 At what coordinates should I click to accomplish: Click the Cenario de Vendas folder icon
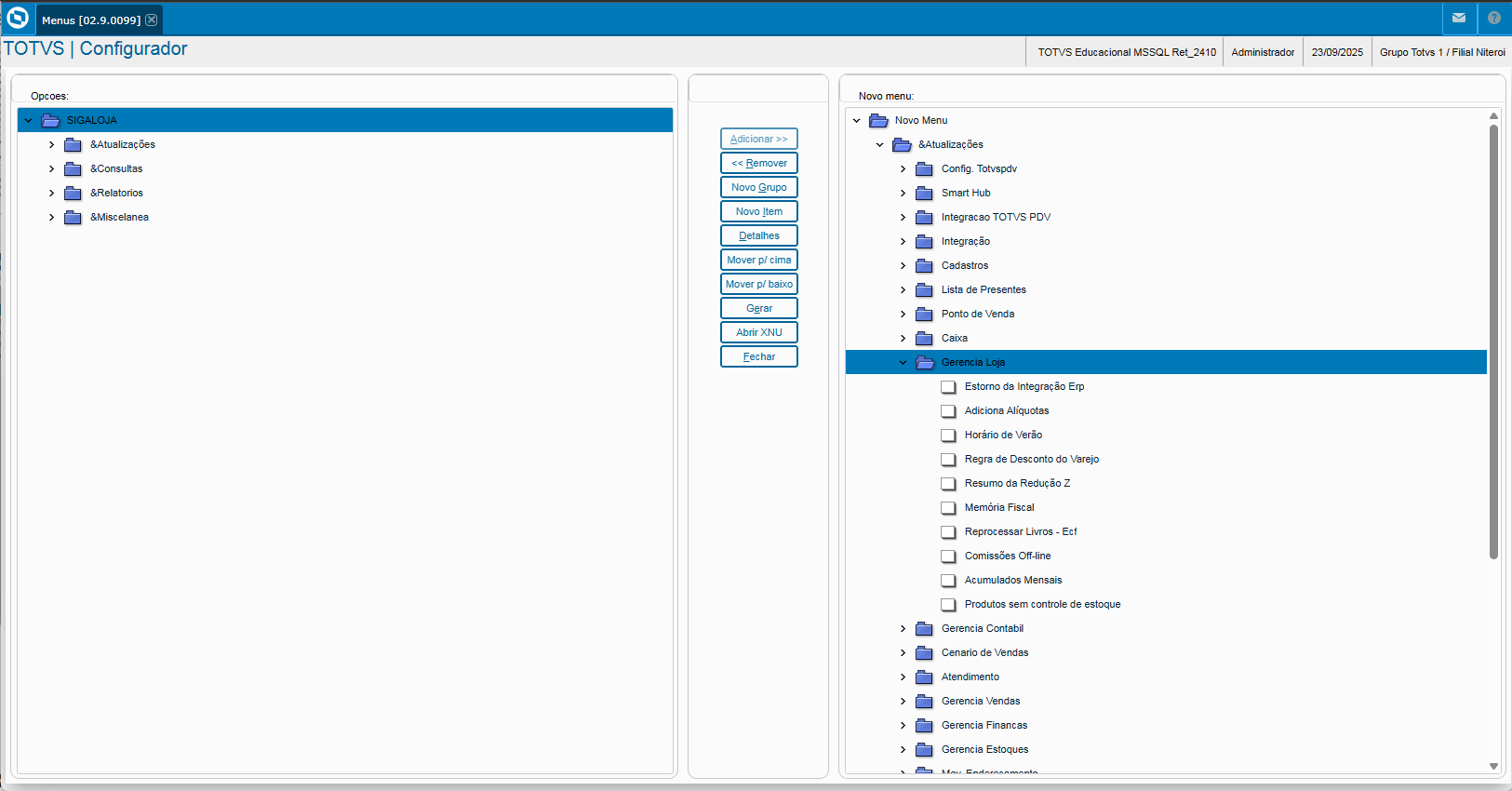click(924, 652)
